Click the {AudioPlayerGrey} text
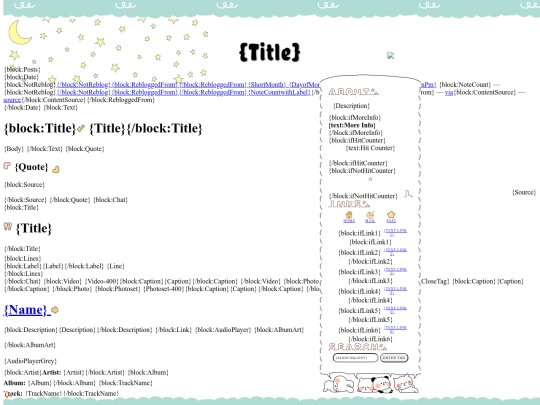The width and height of the screenshot is (540, 405). pos(30,361)
